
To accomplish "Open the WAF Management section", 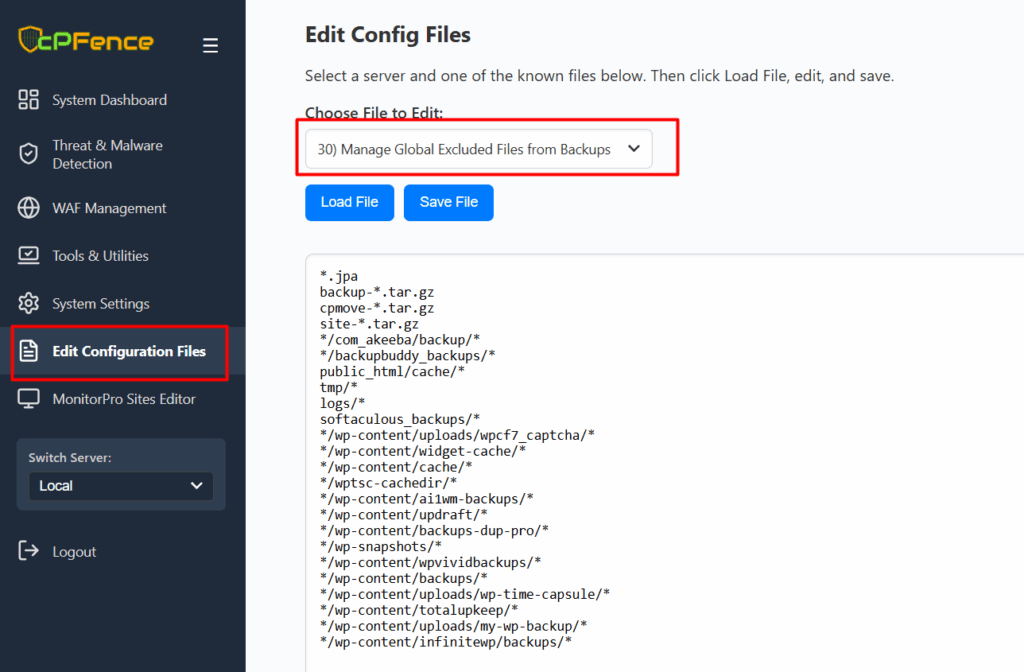I will coord(109,208).
